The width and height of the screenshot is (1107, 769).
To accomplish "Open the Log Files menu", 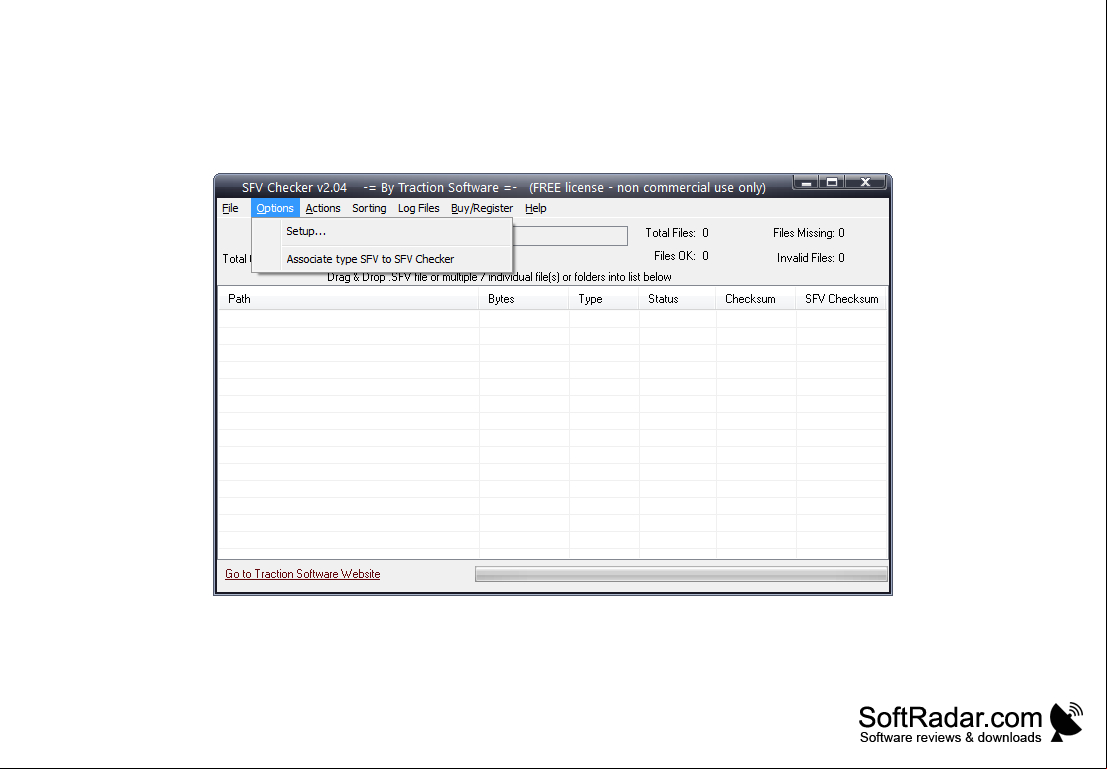I will pyautogui.click(x=419, y=208).
